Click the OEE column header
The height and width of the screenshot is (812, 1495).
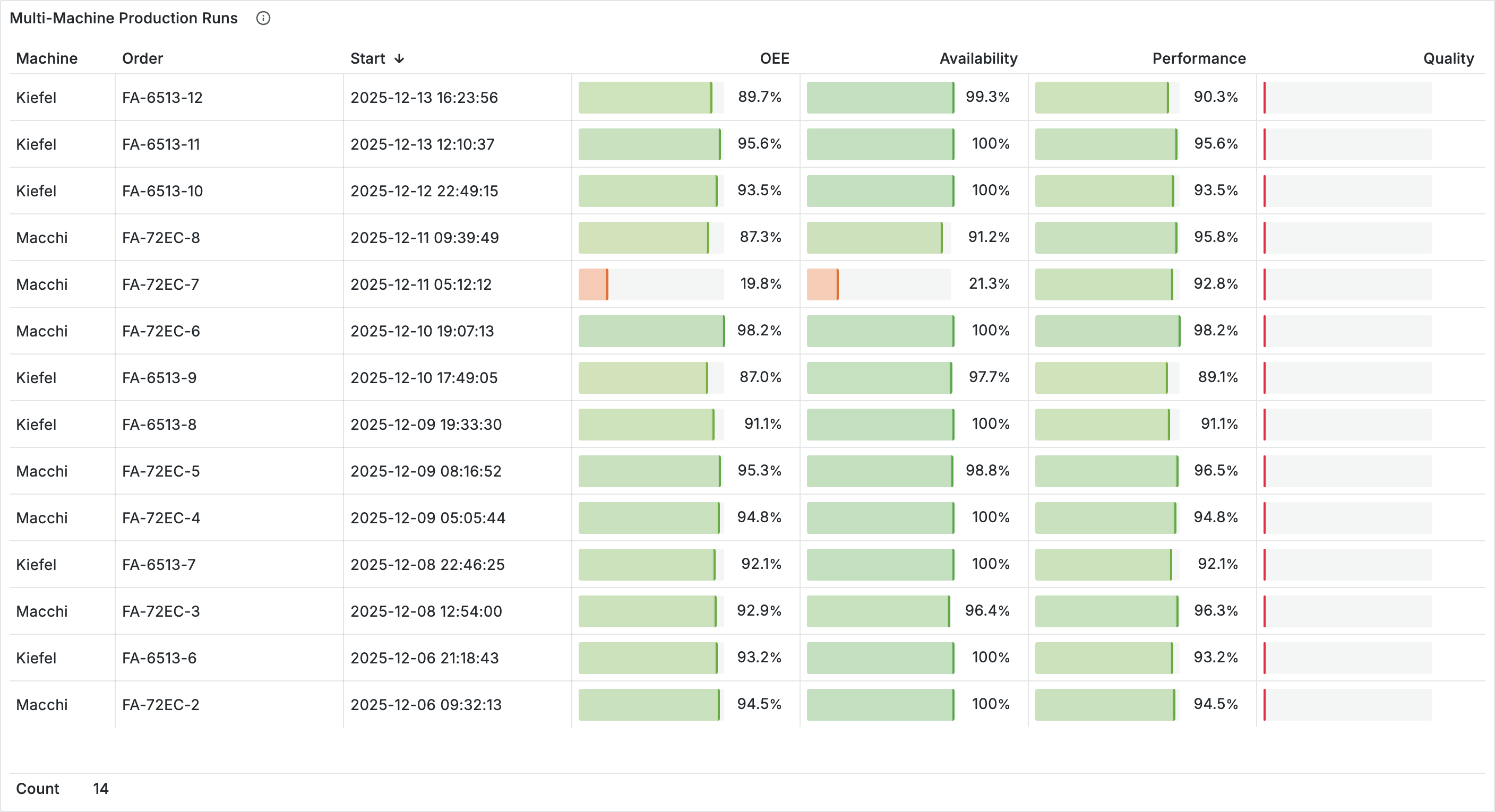click(774, 58)
